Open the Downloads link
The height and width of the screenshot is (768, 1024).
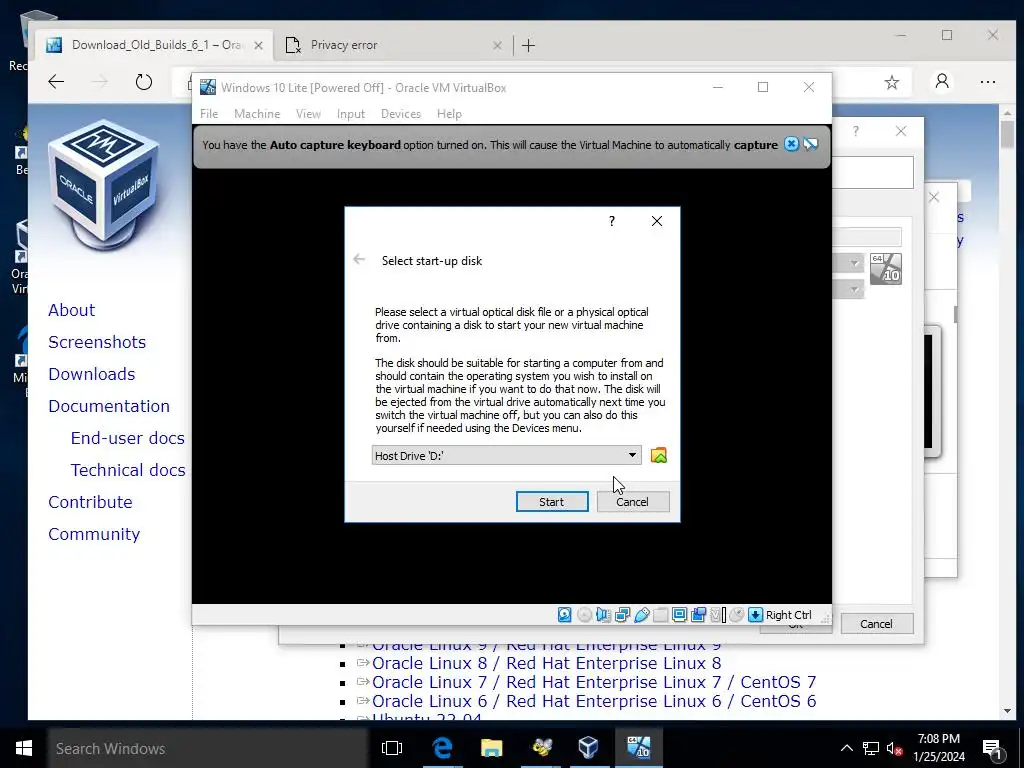pyautogui.click(x=92, y=374)
